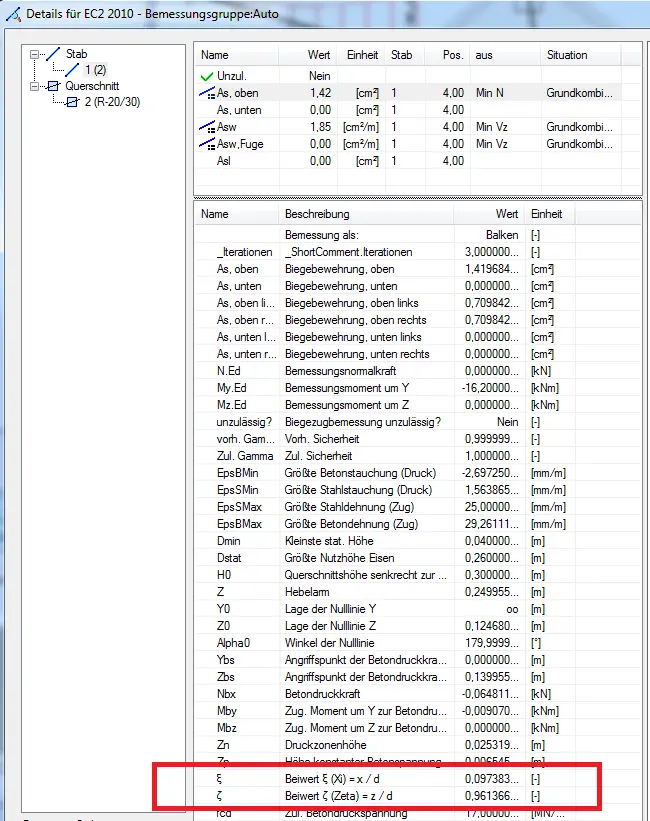Select the Hebelarm Z row
Screen dimensions: 650x821
[385, 592]
